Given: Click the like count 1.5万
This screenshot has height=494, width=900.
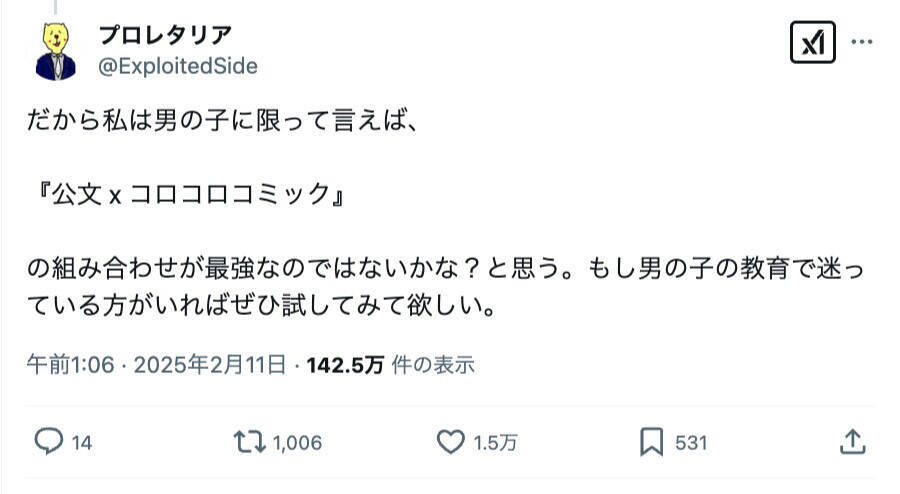Looking at the screenshot, I should (495, 442).
